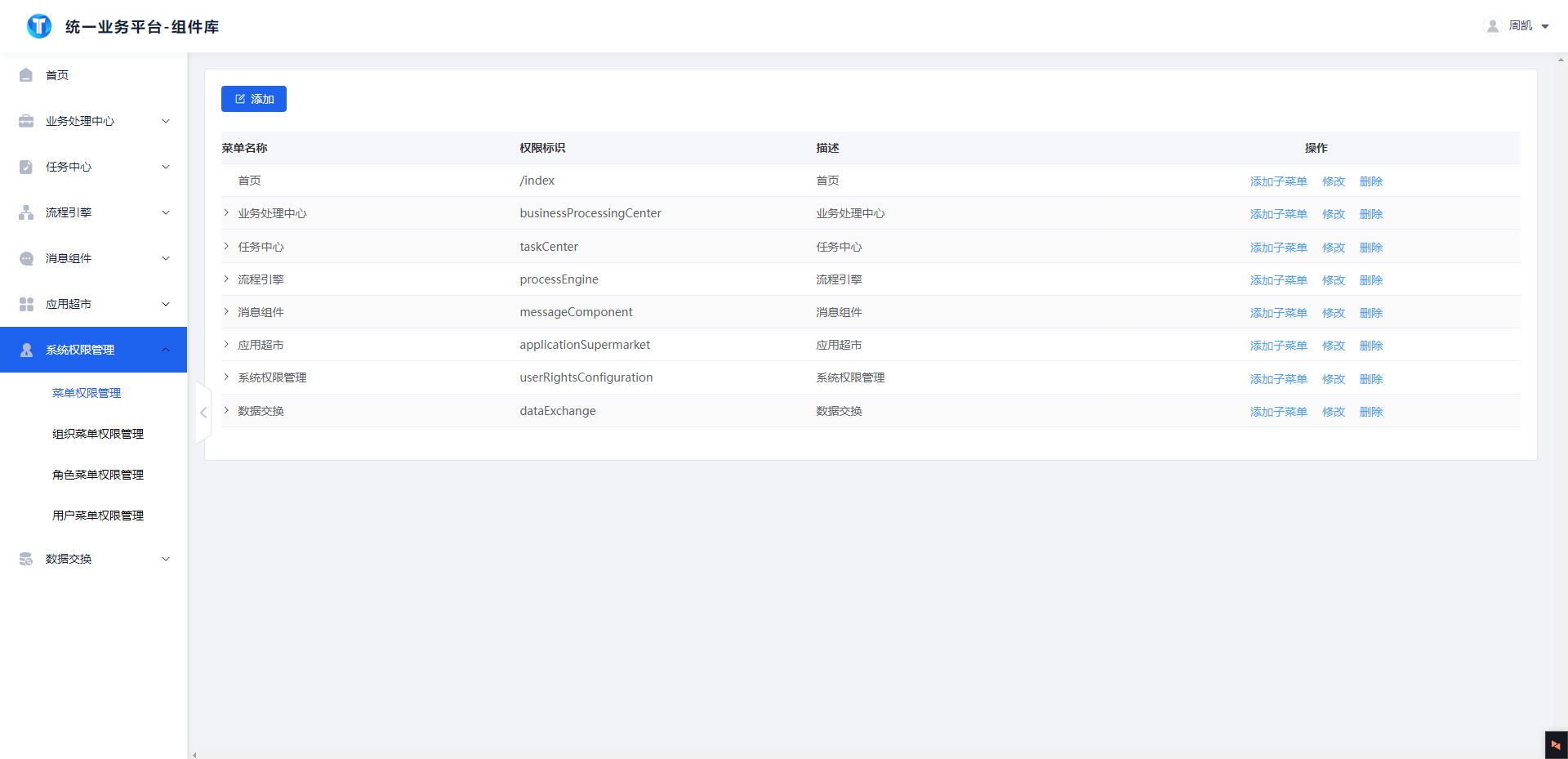
Task: Click the 数据交换 database icon
Action: [x=26, y=559]
